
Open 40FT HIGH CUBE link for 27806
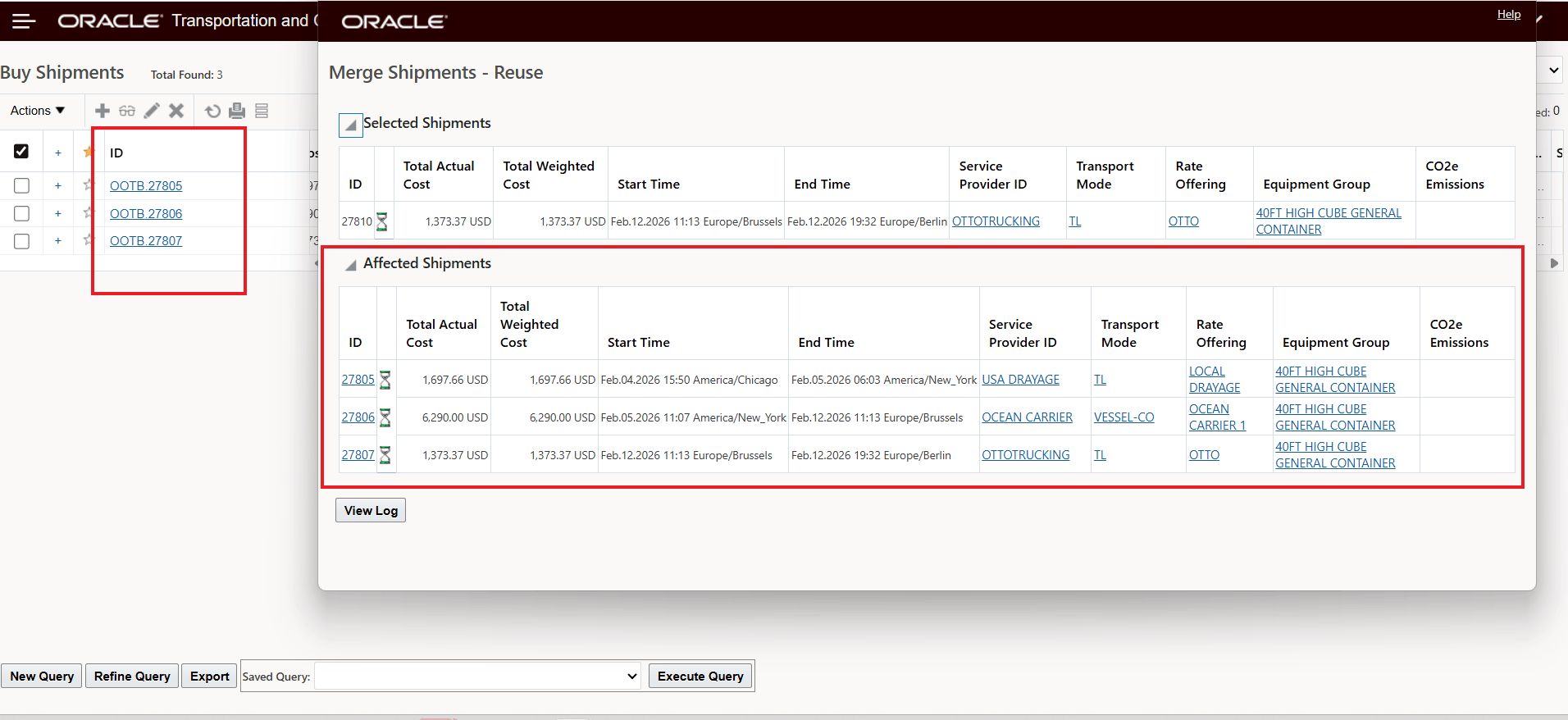point(1335,417)
